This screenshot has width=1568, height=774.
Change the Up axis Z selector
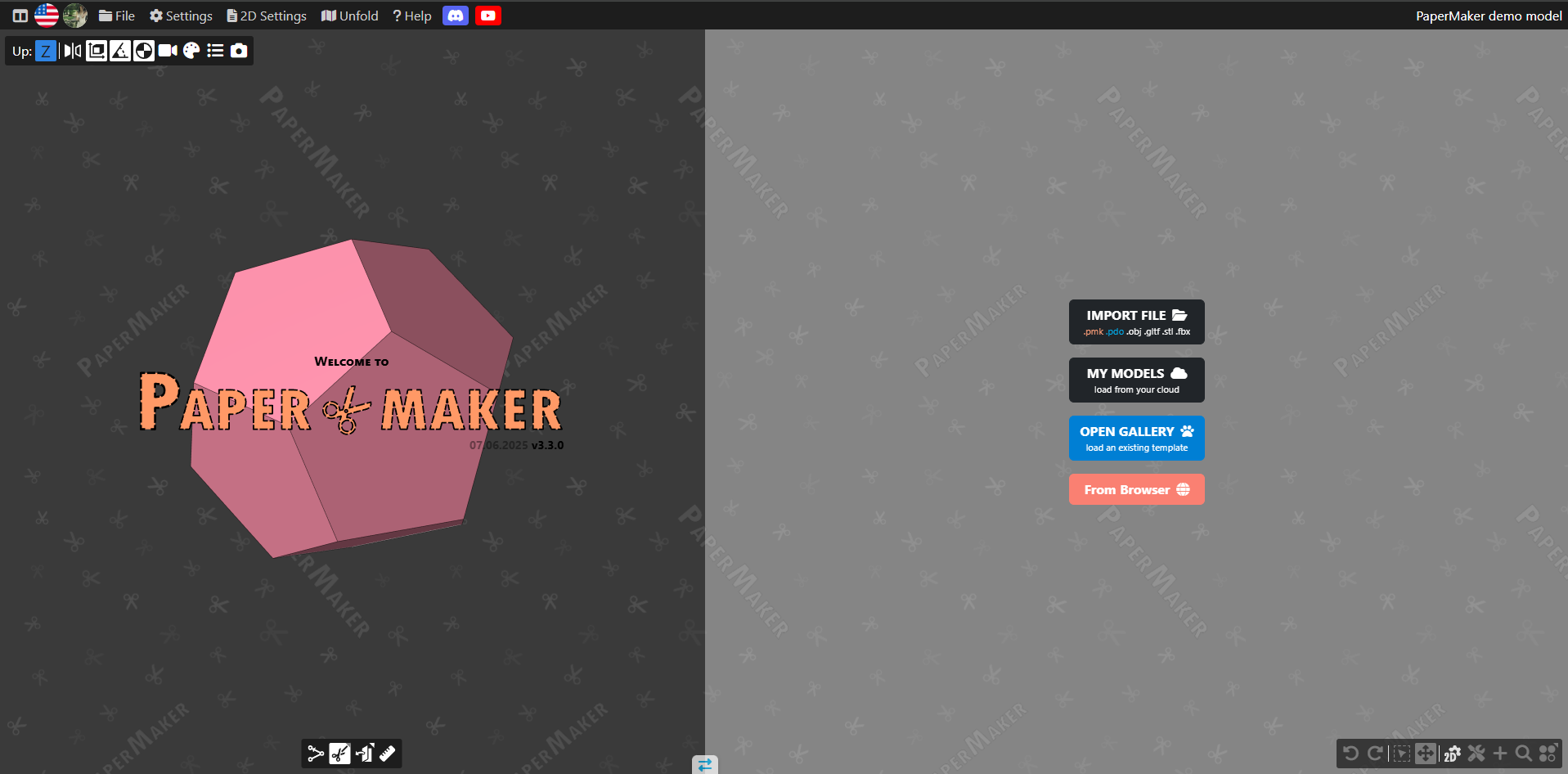pyautogui.click(x=46, y=51)
